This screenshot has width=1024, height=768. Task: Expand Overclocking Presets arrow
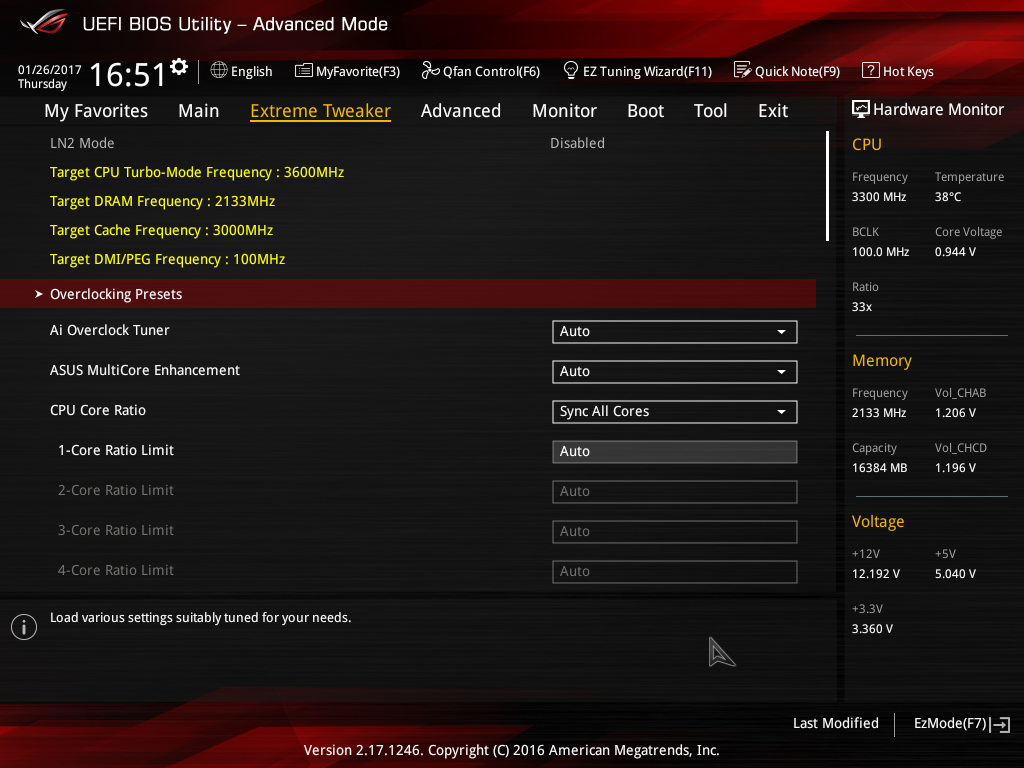click(x=39, y=295)
